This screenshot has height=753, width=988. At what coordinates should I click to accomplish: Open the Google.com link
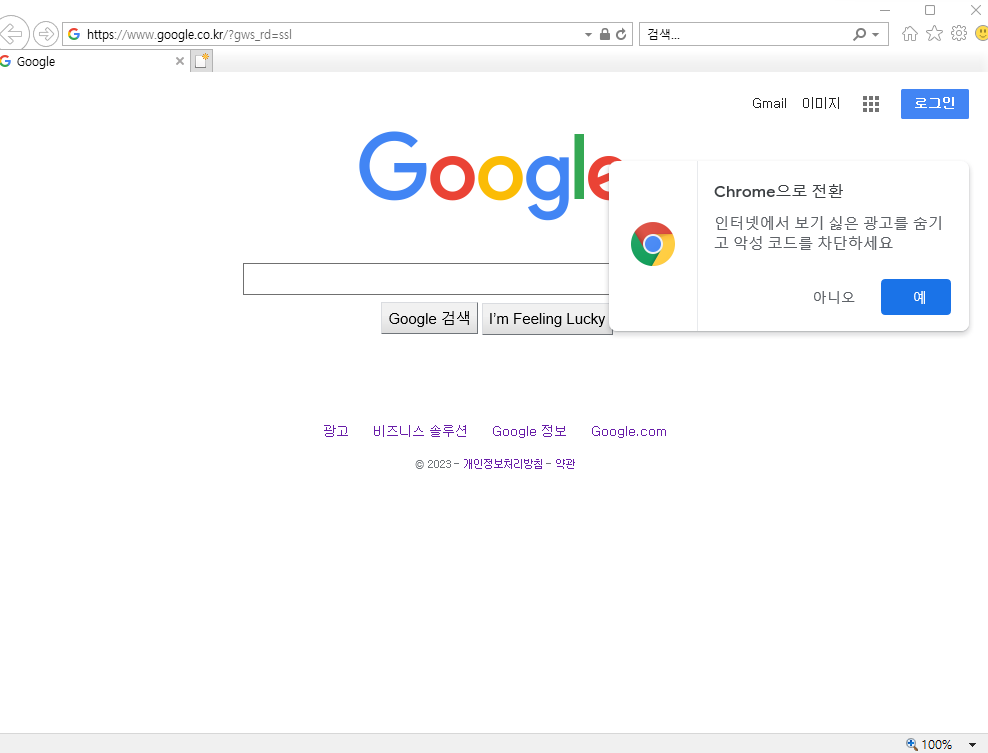point(629,431)
